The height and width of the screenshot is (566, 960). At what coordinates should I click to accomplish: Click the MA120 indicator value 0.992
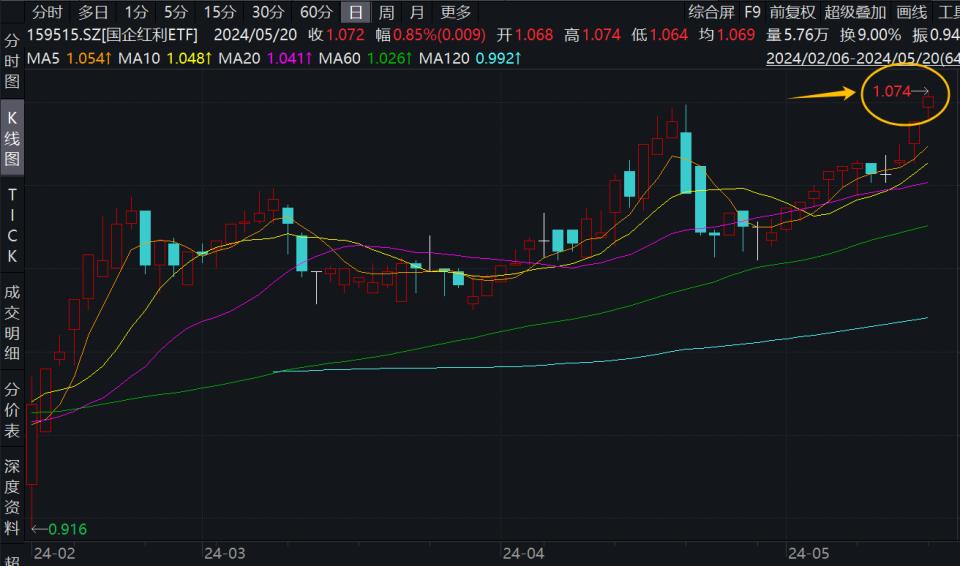[x=499, y=59]
